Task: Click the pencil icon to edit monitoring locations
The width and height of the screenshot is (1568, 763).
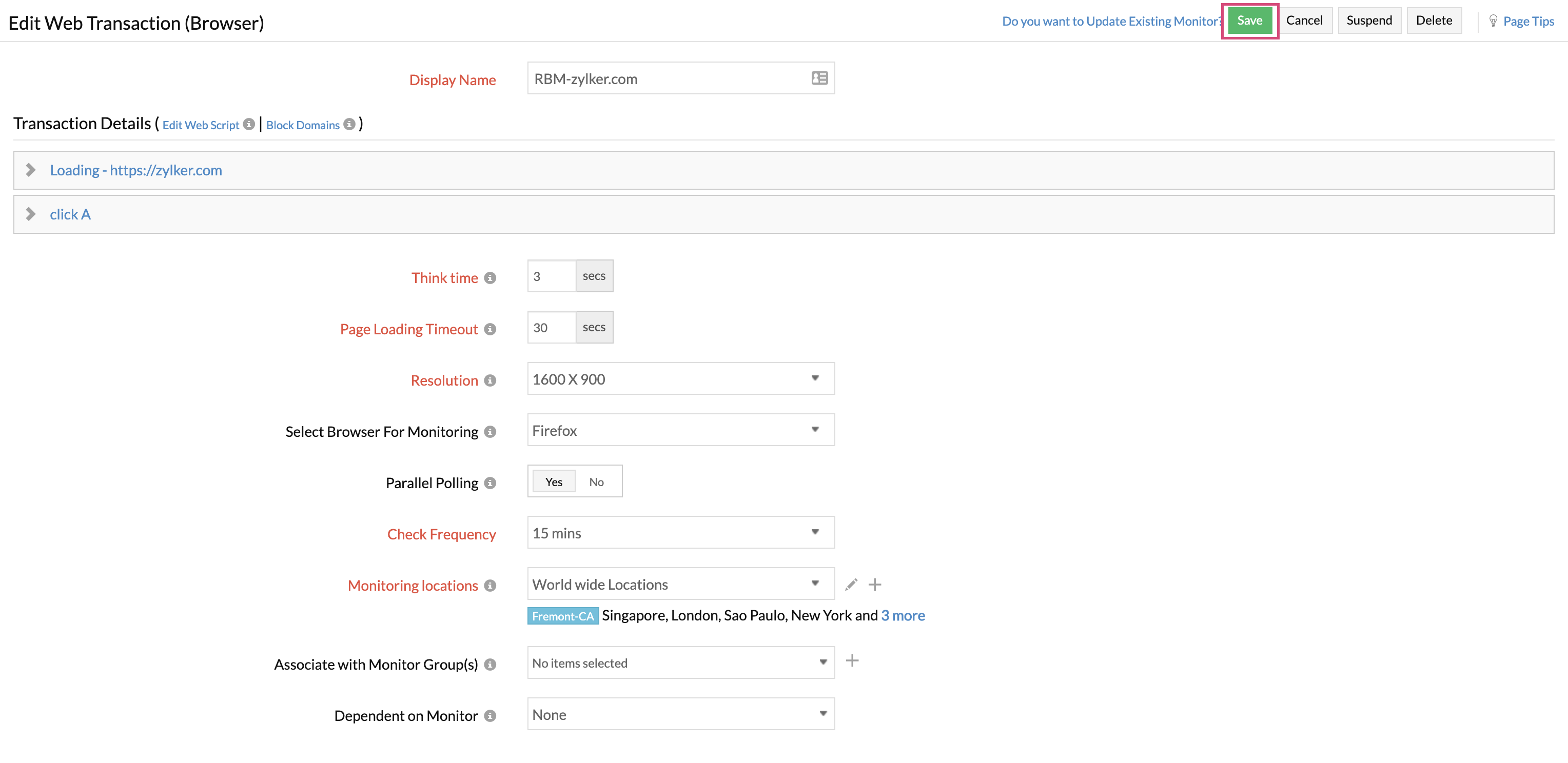Action: click(x=851, y=584)
